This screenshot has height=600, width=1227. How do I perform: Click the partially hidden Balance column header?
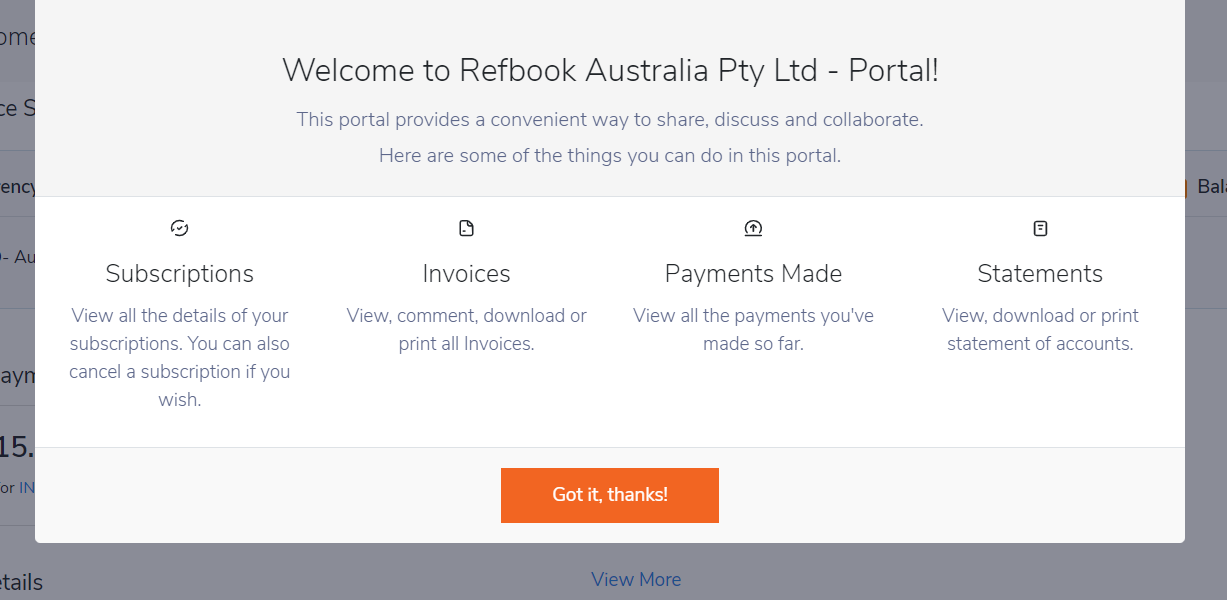tap(1211, 187)
